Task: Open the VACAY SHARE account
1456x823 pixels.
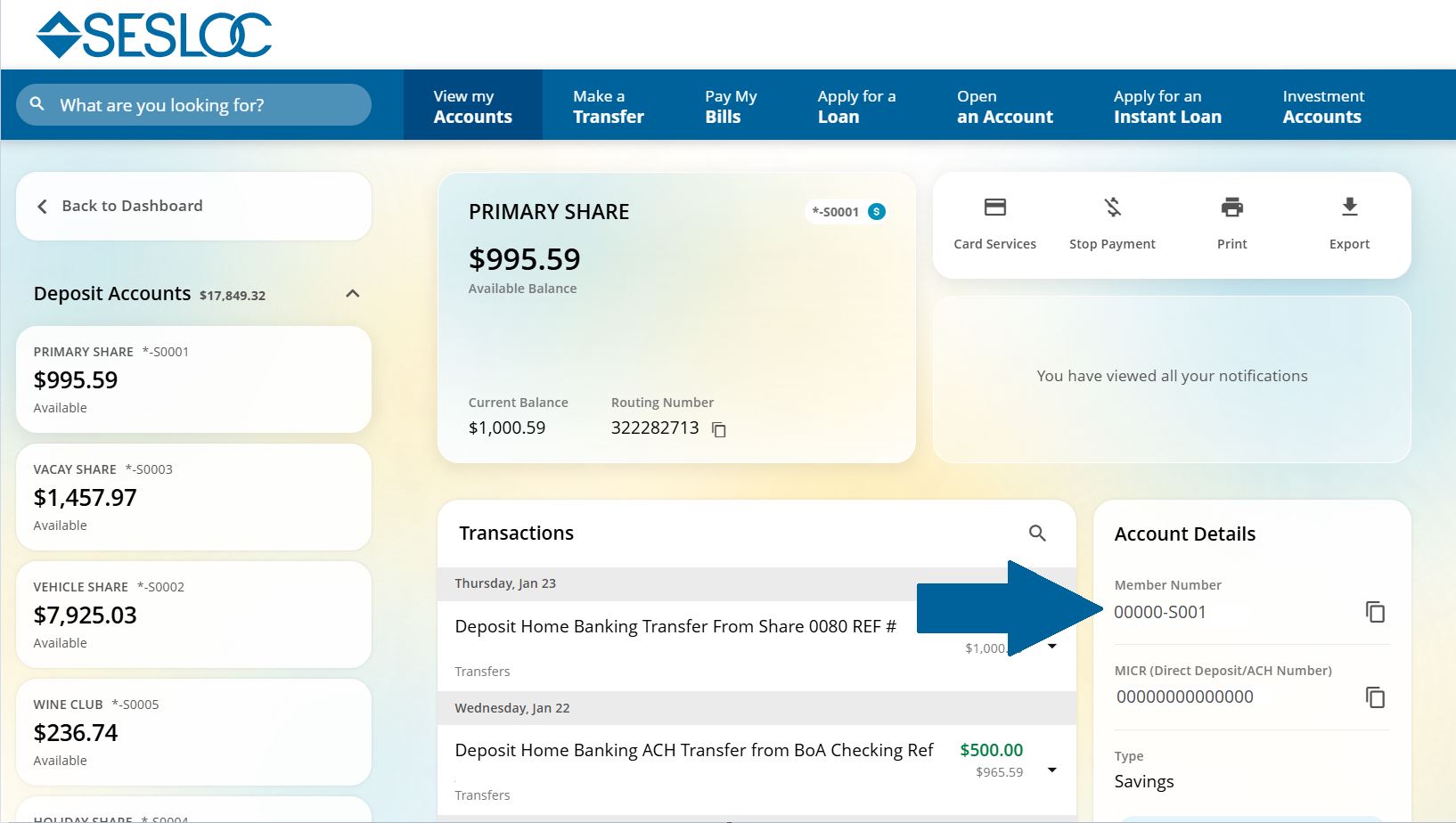Action: pos(193,496)
